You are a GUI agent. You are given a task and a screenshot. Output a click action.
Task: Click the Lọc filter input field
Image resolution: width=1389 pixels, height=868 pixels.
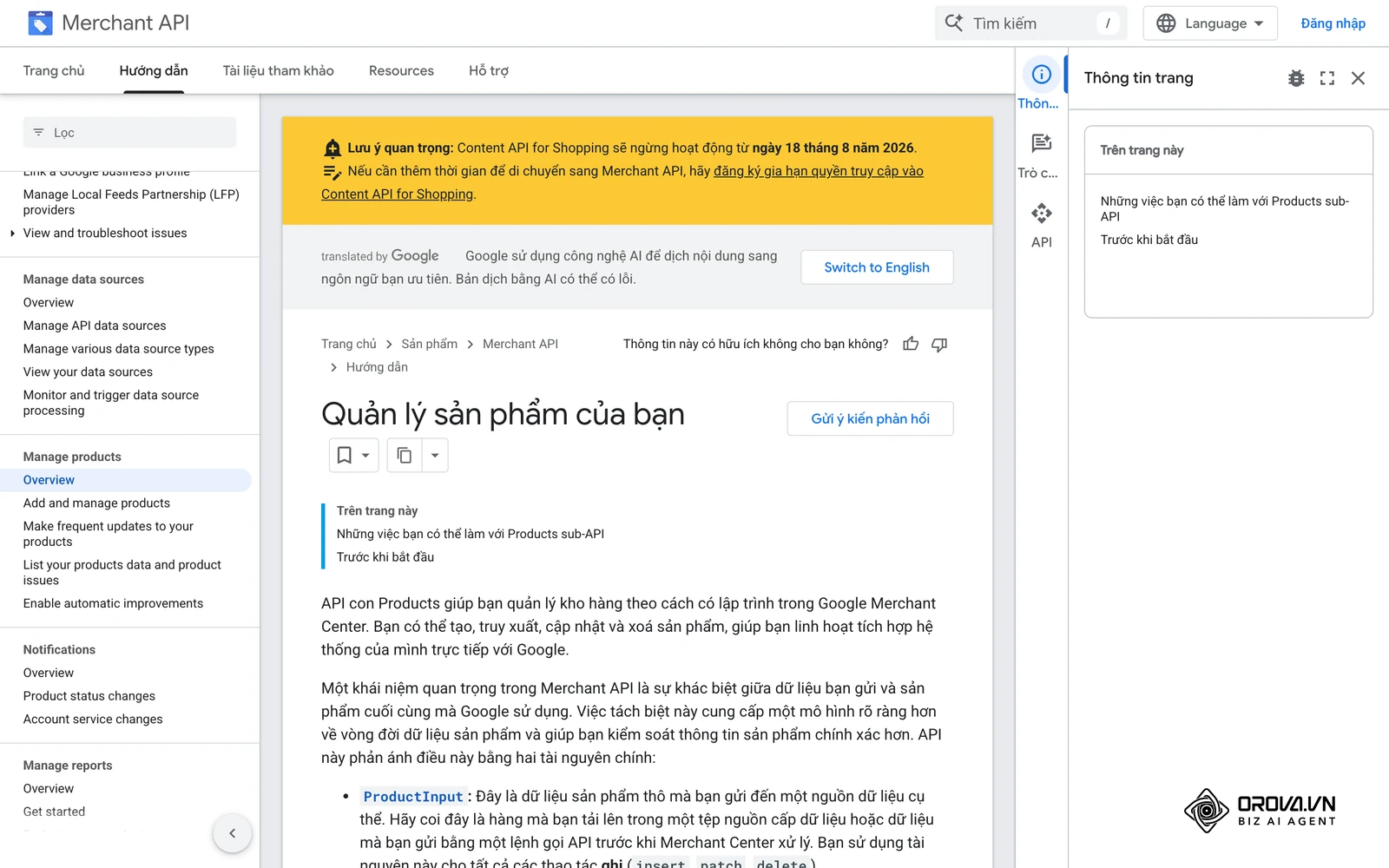pos(129,132)
